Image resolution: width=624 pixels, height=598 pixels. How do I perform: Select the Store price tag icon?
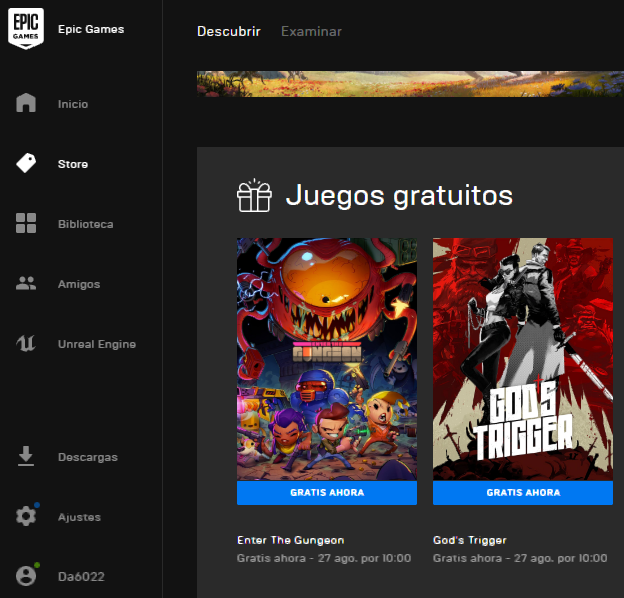pos(26,163)
